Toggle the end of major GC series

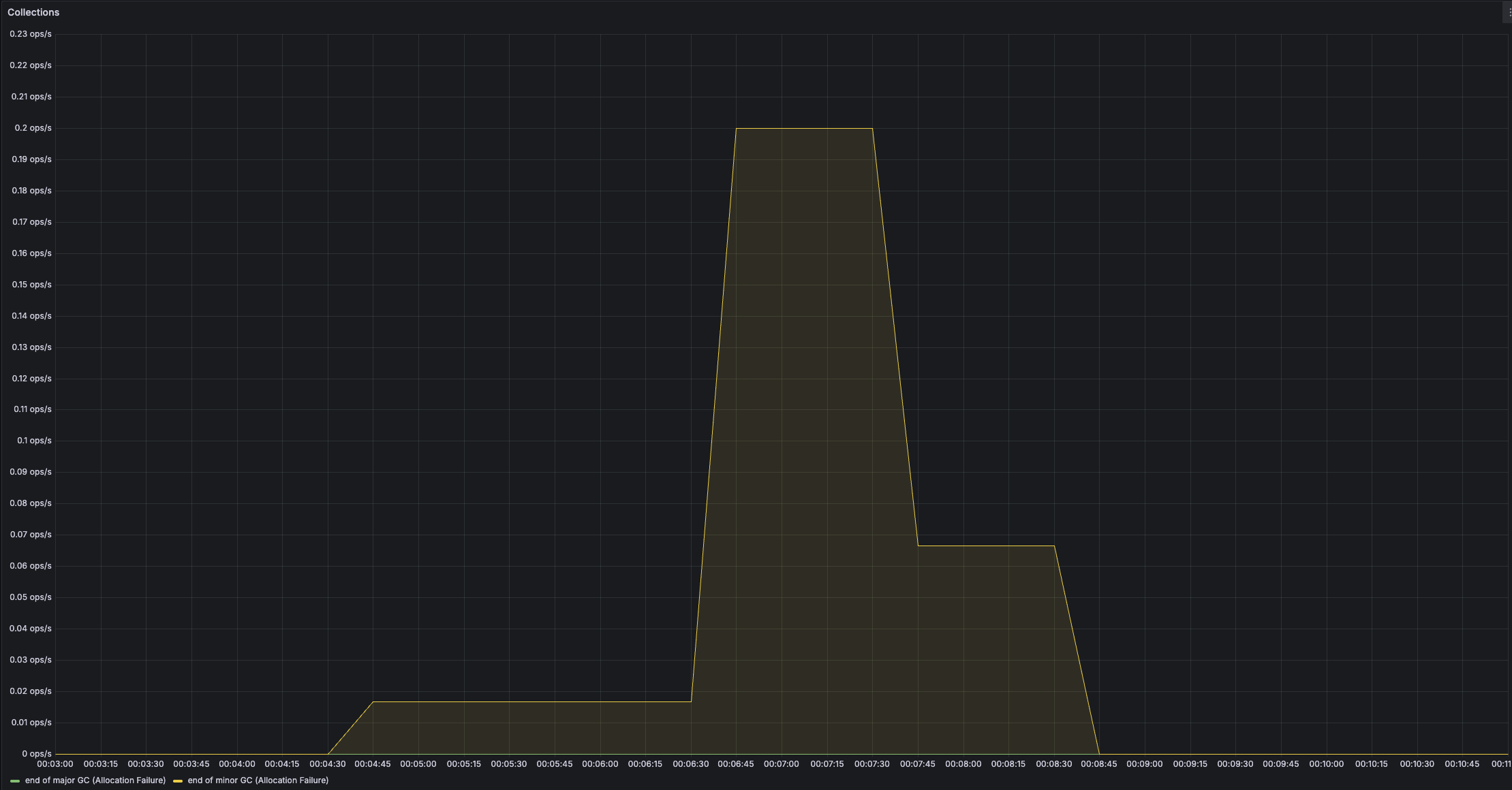click(95, 780)
